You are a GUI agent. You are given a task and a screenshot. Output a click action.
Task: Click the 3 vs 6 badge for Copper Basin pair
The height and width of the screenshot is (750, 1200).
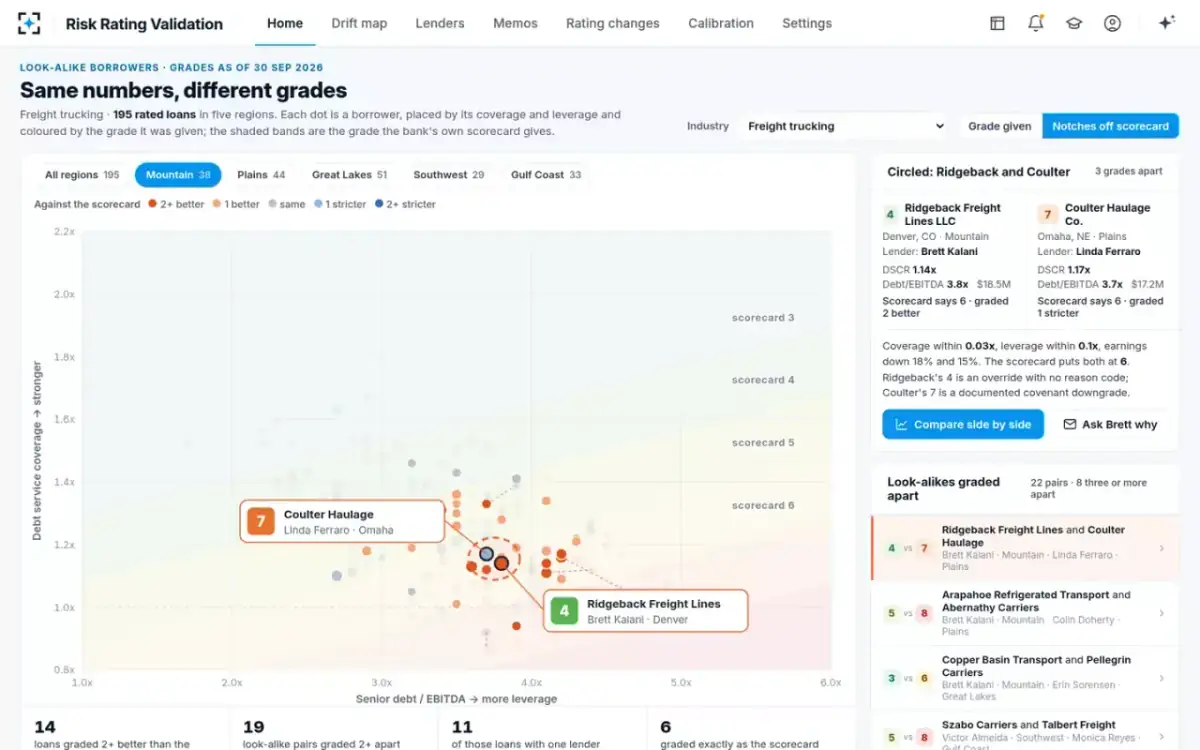coord(907,678)
